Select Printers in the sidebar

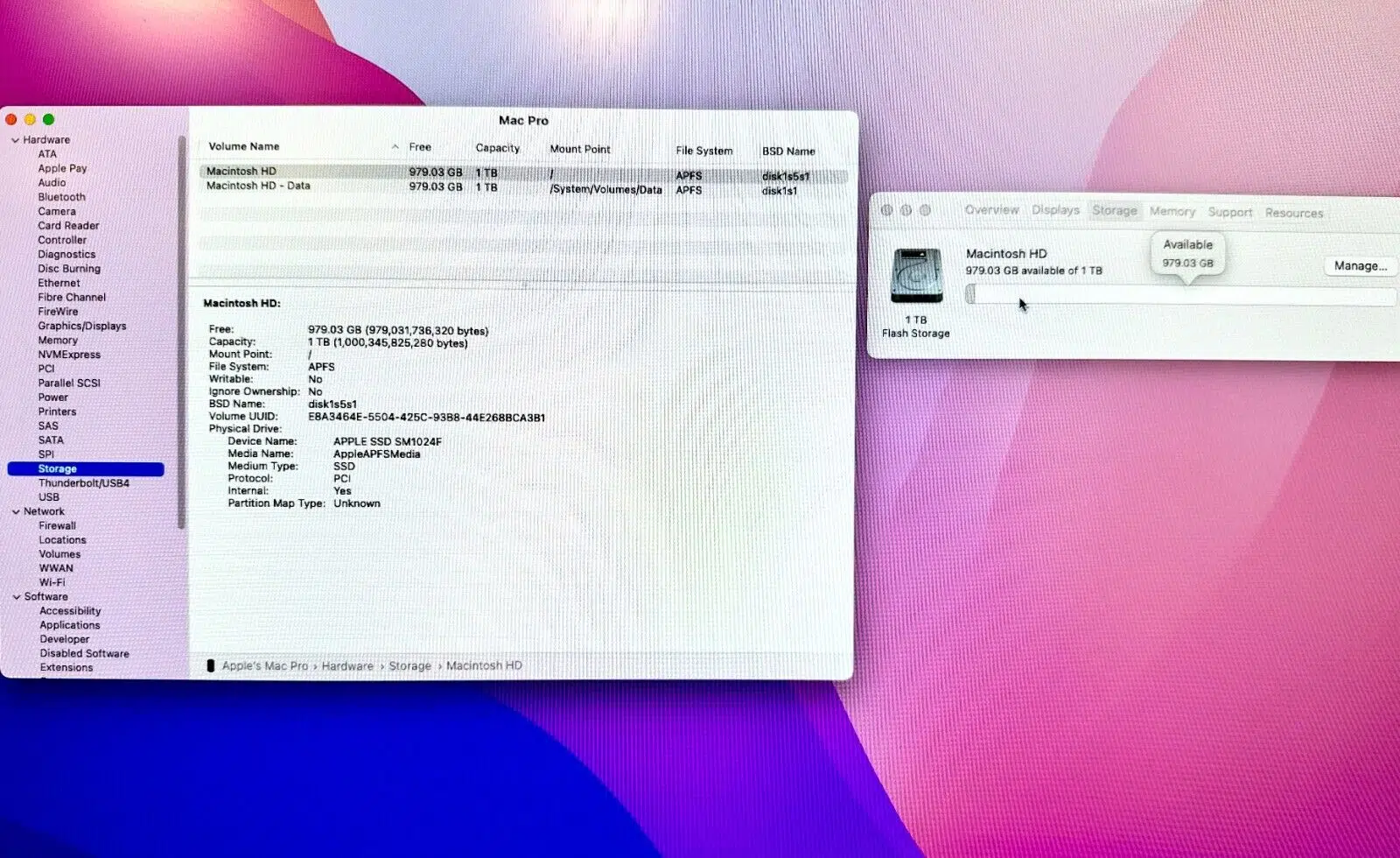coord(57,411)
